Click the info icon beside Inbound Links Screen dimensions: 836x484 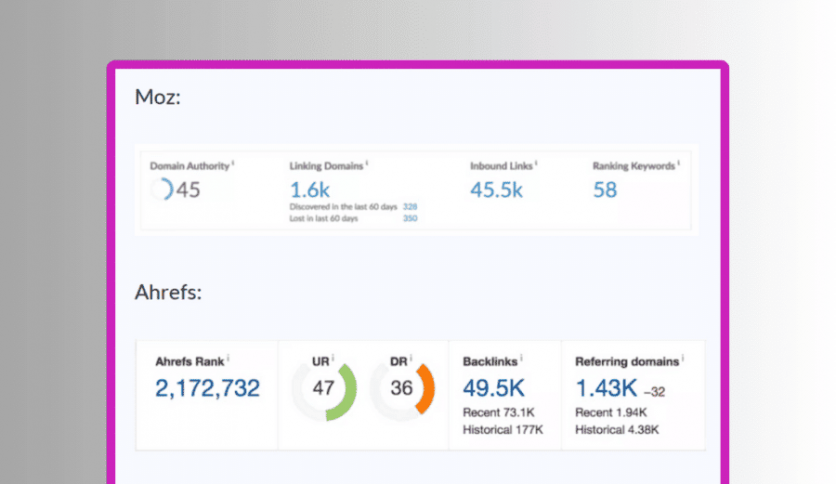point(536,163)
